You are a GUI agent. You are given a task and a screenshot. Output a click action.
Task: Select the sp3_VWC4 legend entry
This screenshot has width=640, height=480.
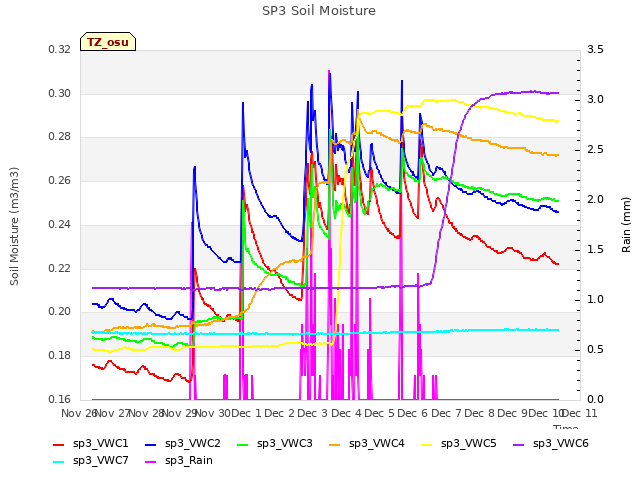tap(367, 443)
